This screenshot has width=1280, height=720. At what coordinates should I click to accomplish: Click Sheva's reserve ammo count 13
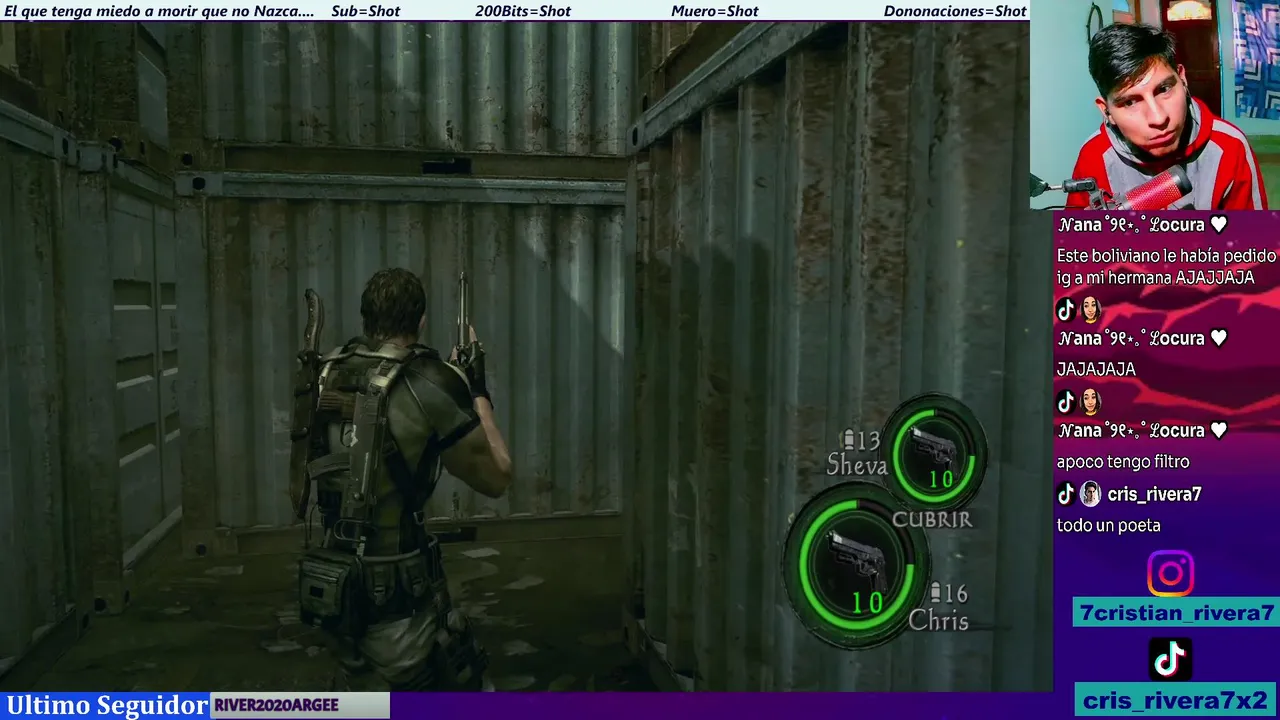click(868, 440)
